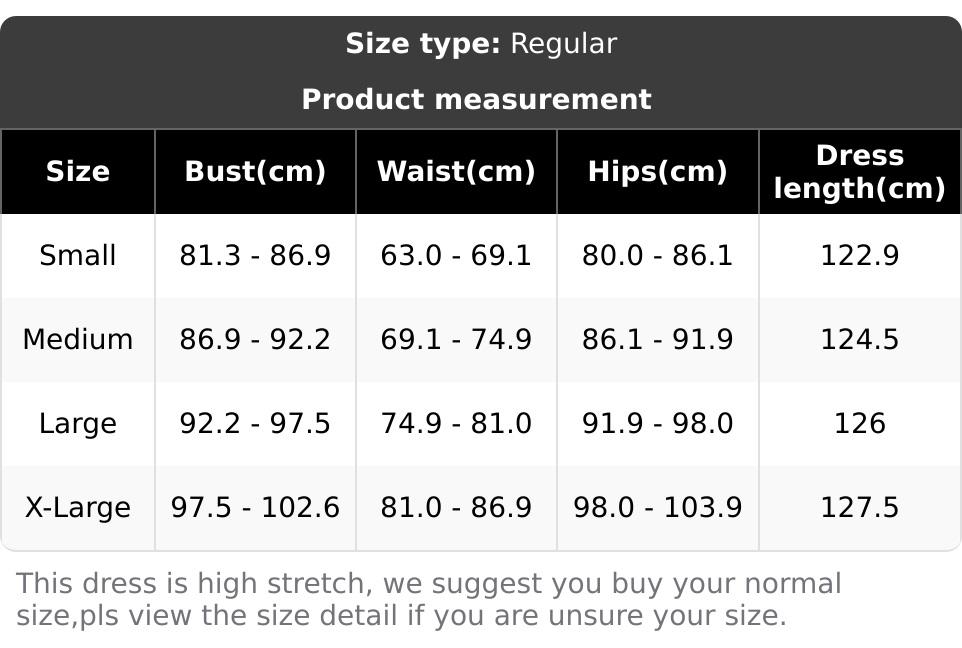962x648 pixels.
Task: Select X-Large bust value 97.5 - 102.6
Action: [255, 507]
